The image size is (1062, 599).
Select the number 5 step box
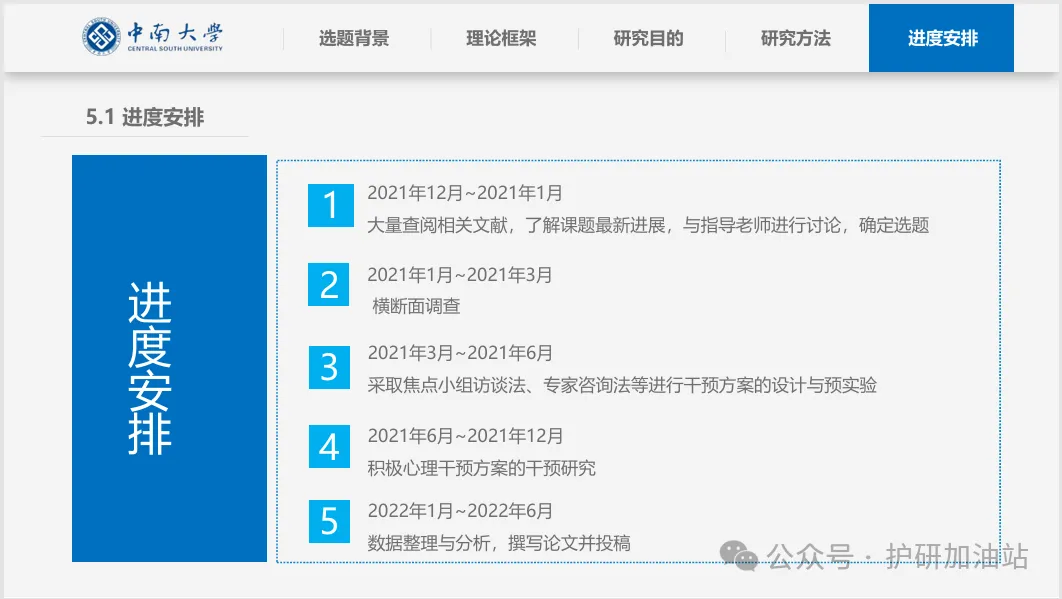pyautogui.click(x=329, y=522)
